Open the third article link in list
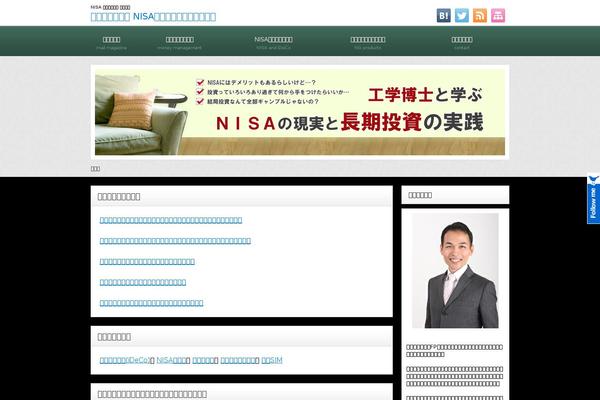 (147, 261)
